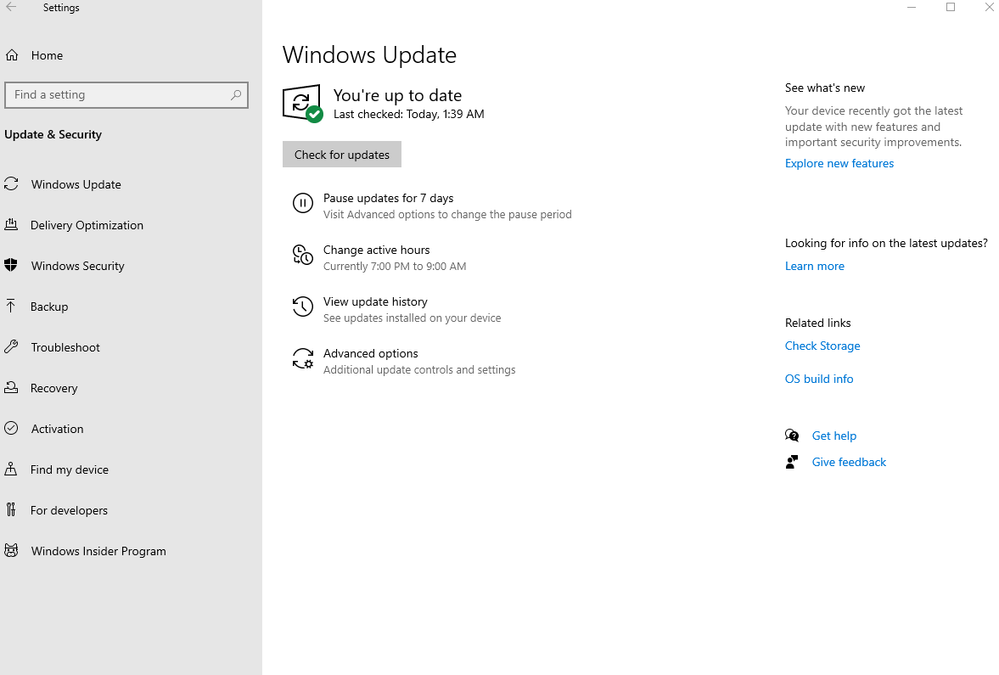Click the Find my device person icon
Viewport: 999px width, 675px height.
[11, 469]
